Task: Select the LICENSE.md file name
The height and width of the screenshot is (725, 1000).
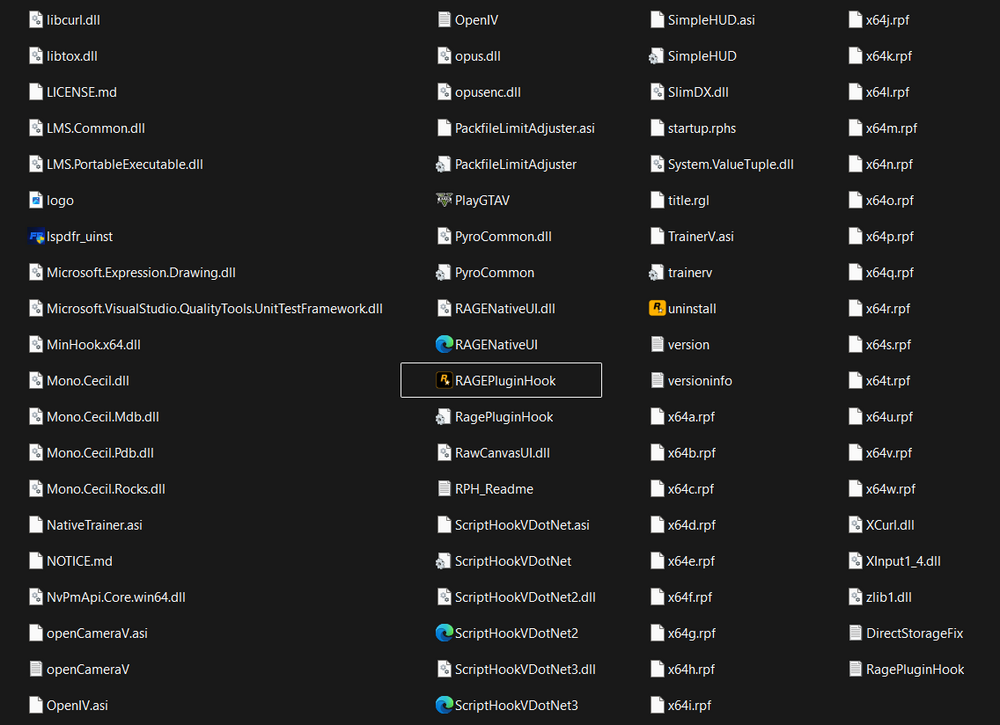Action: point(82,92)
